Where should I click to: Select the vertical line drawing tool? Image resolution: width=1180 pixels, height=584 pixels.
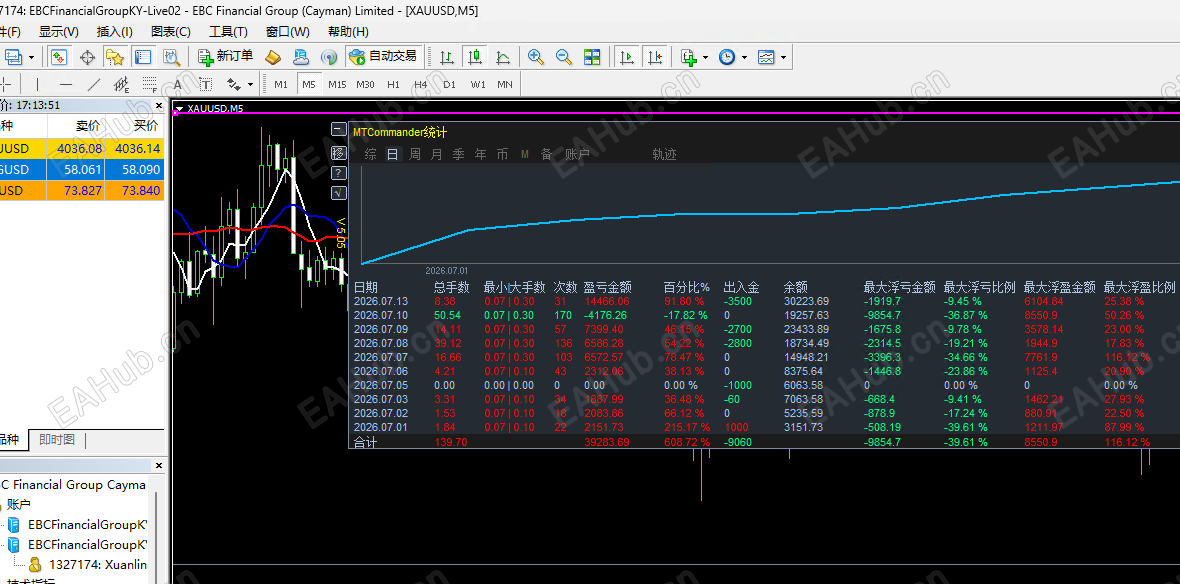(x=38, y=84)
